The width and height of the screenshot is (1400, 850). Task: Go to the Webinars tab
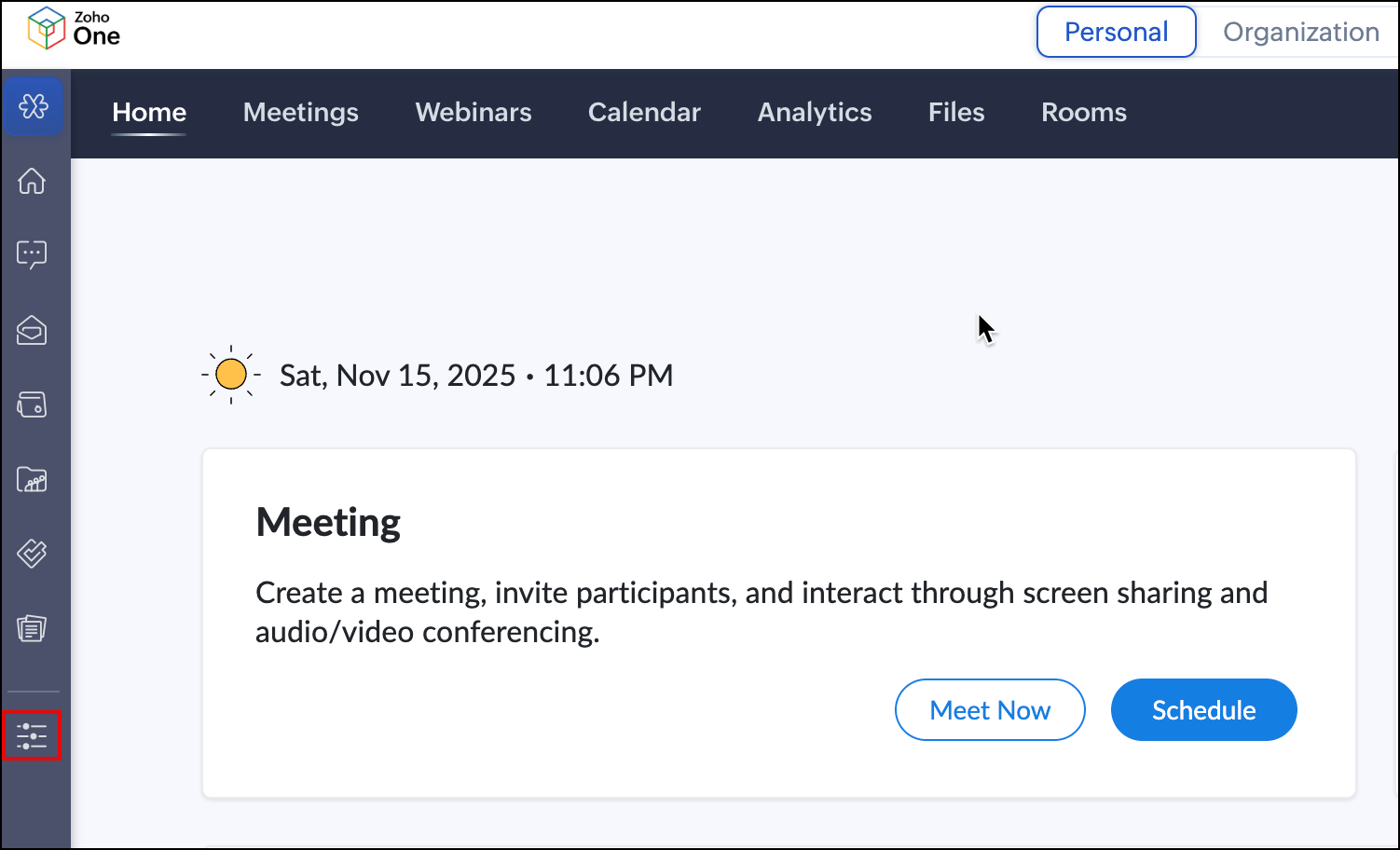pos(474,113)
